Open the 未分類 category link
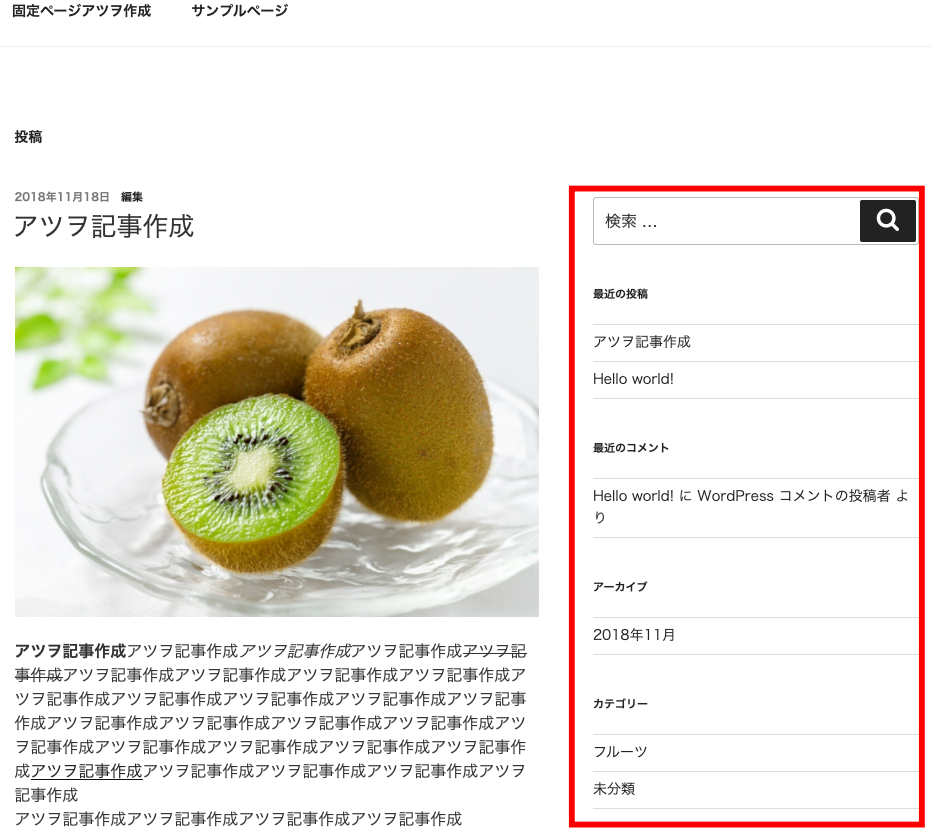This screenshot has width=931, height=834. coord(614,789)
